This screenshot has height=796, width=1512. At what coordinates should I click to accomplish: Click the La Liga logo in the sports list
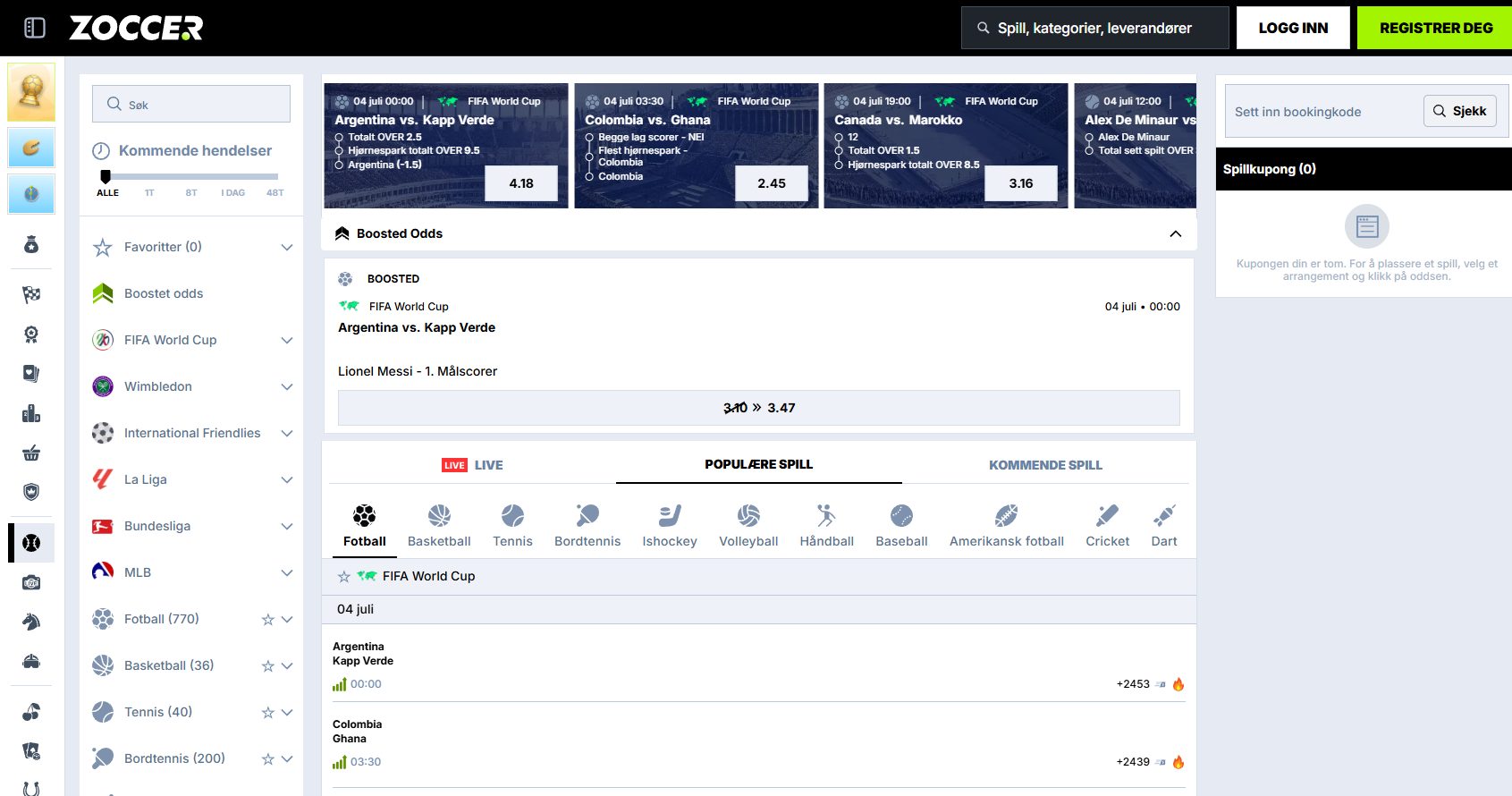tap(103, 479)
